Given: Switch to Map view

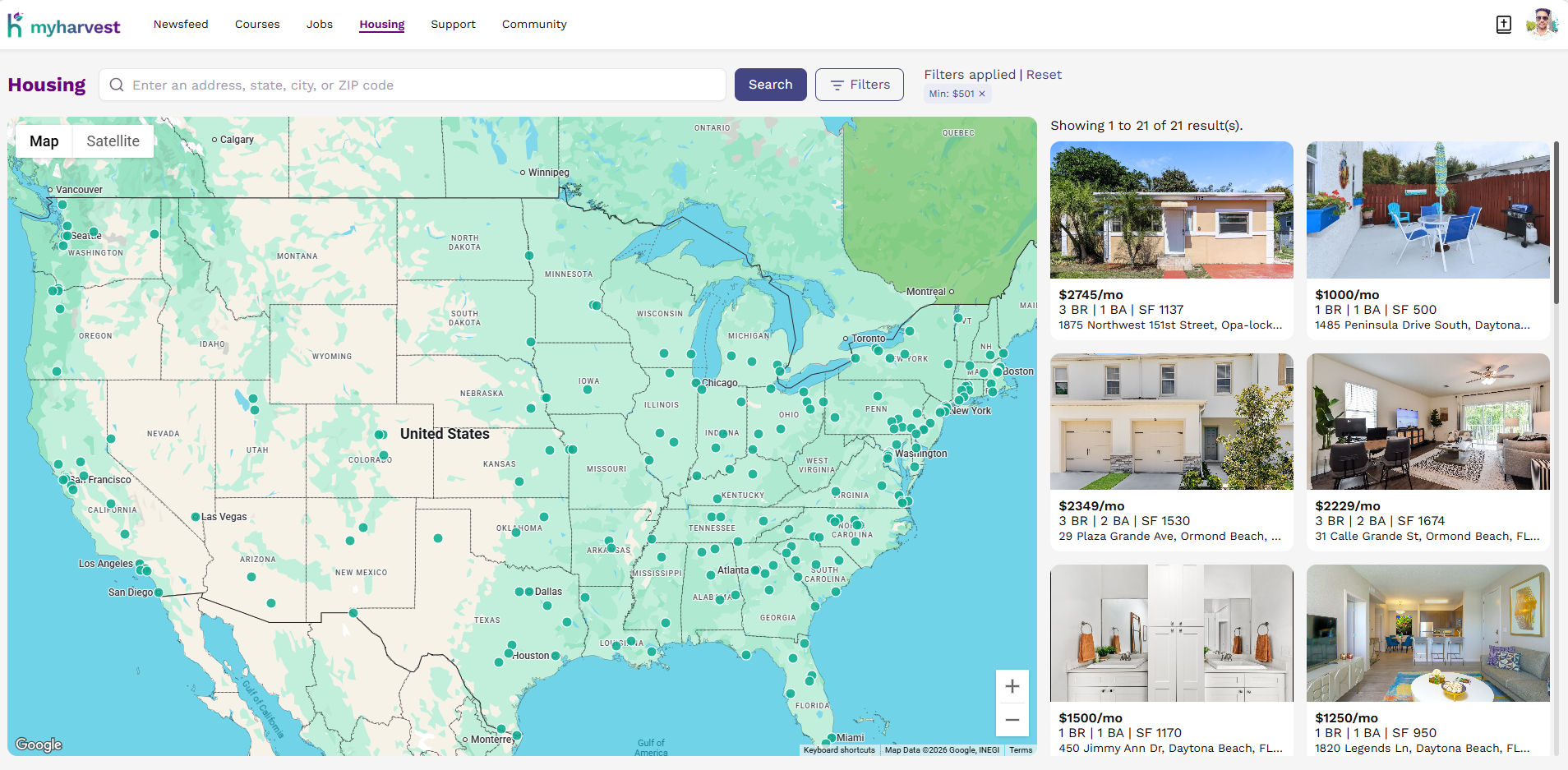Looking at the screenshot, I should (x=44, y=141).
